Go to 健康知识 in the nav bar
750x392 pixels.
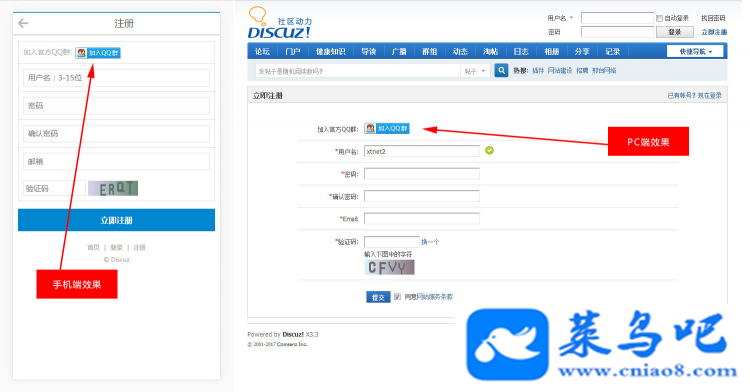tap(331, 52)
